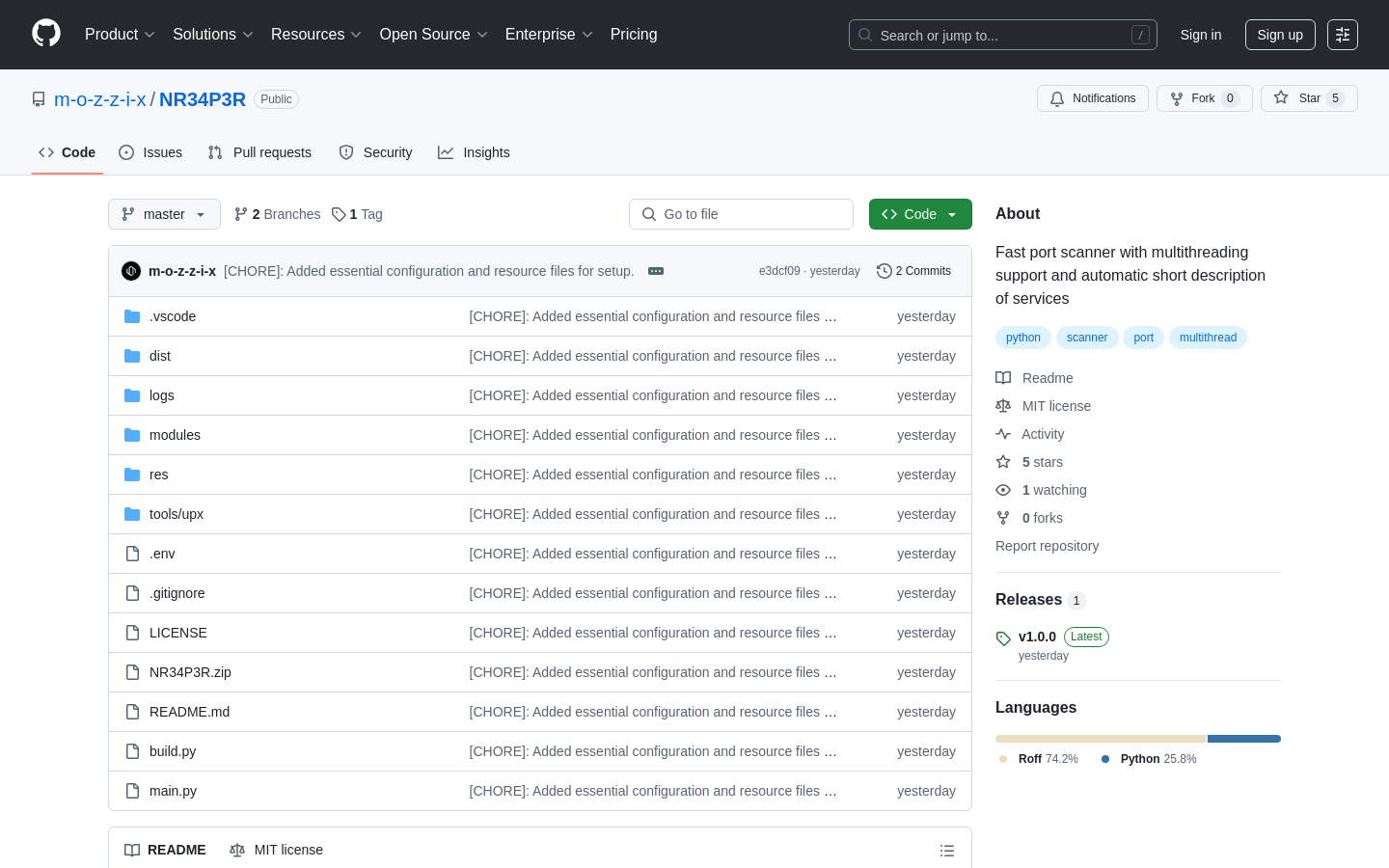
Task: Select the multithread topic tag
Action: [x=1208, y=338]
